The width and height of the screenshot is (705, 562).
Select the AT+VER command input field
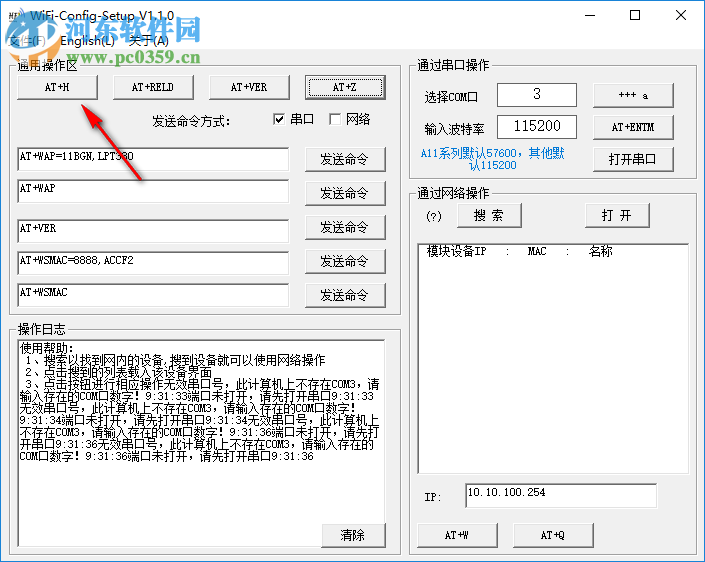pyautogui.click(x=153, y=231)
